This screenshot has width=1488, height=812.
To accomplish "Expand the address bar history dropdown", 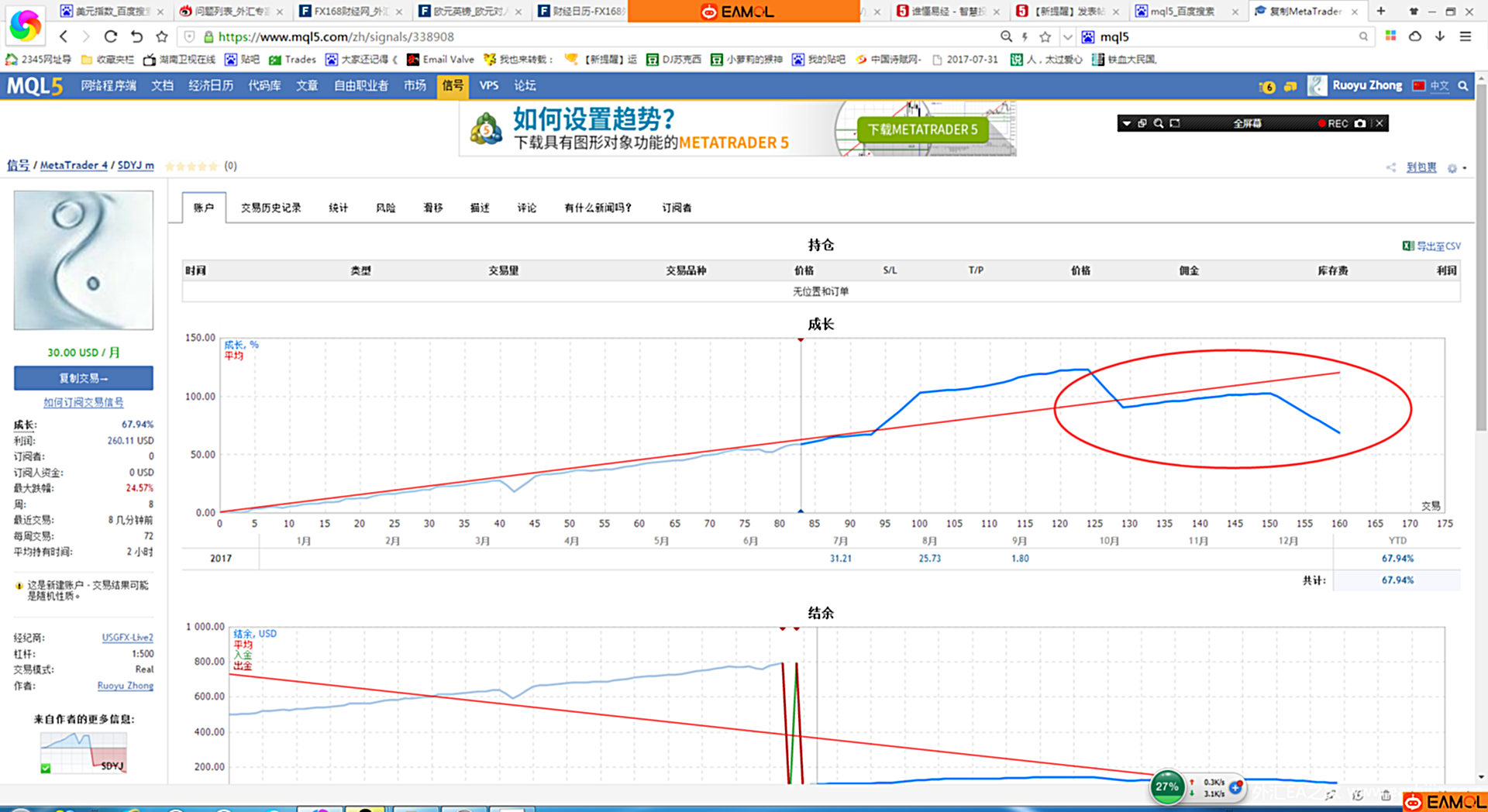I will [1067, 36].
